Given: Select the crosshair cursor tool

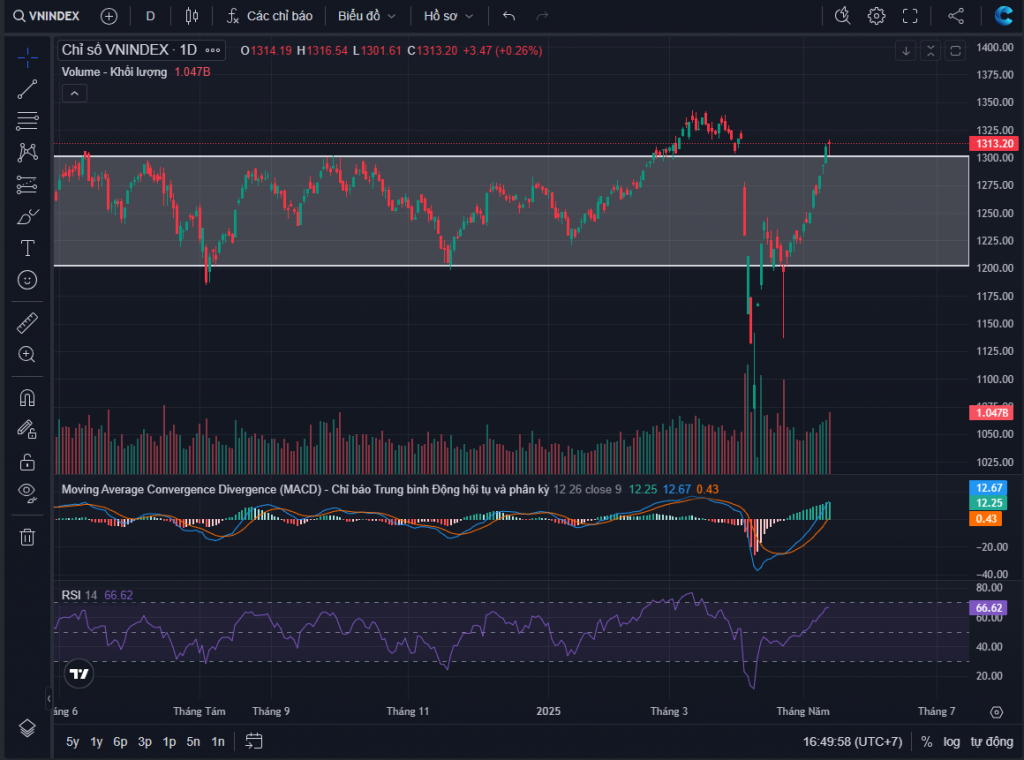Looking at the screenshot, I should (x=27, y=58).
